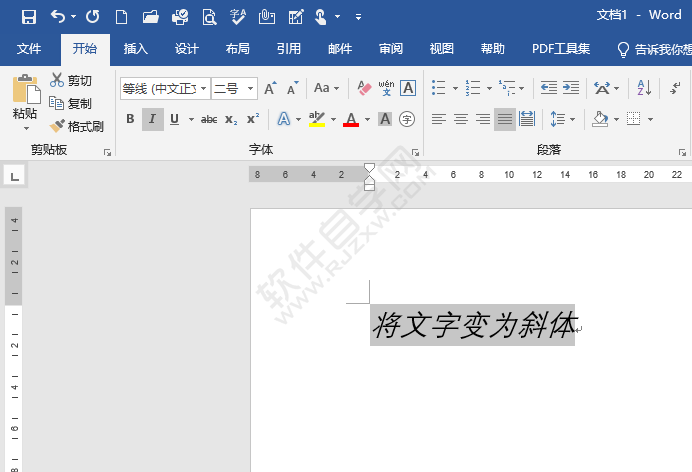Open underline style dropdown arrow
692x472 pixels.
[192, 119]
